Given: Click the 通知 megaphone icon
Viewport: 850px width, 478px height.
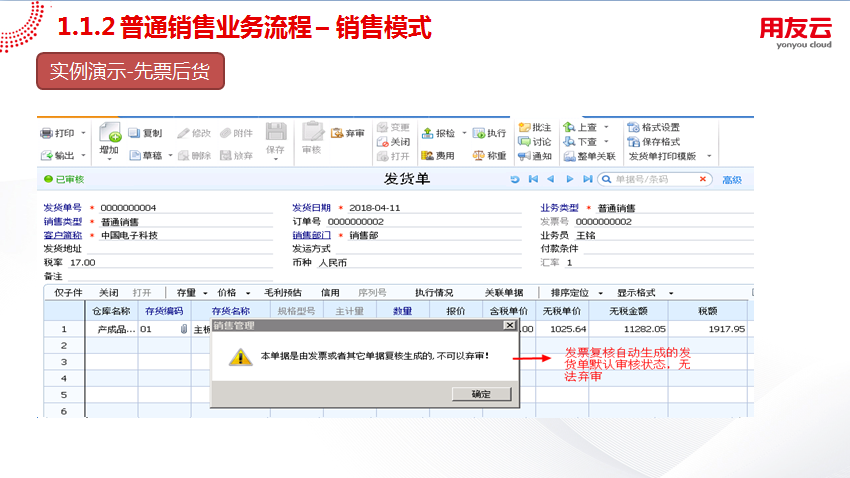Looking at the screenshot, I should (524, 156).
